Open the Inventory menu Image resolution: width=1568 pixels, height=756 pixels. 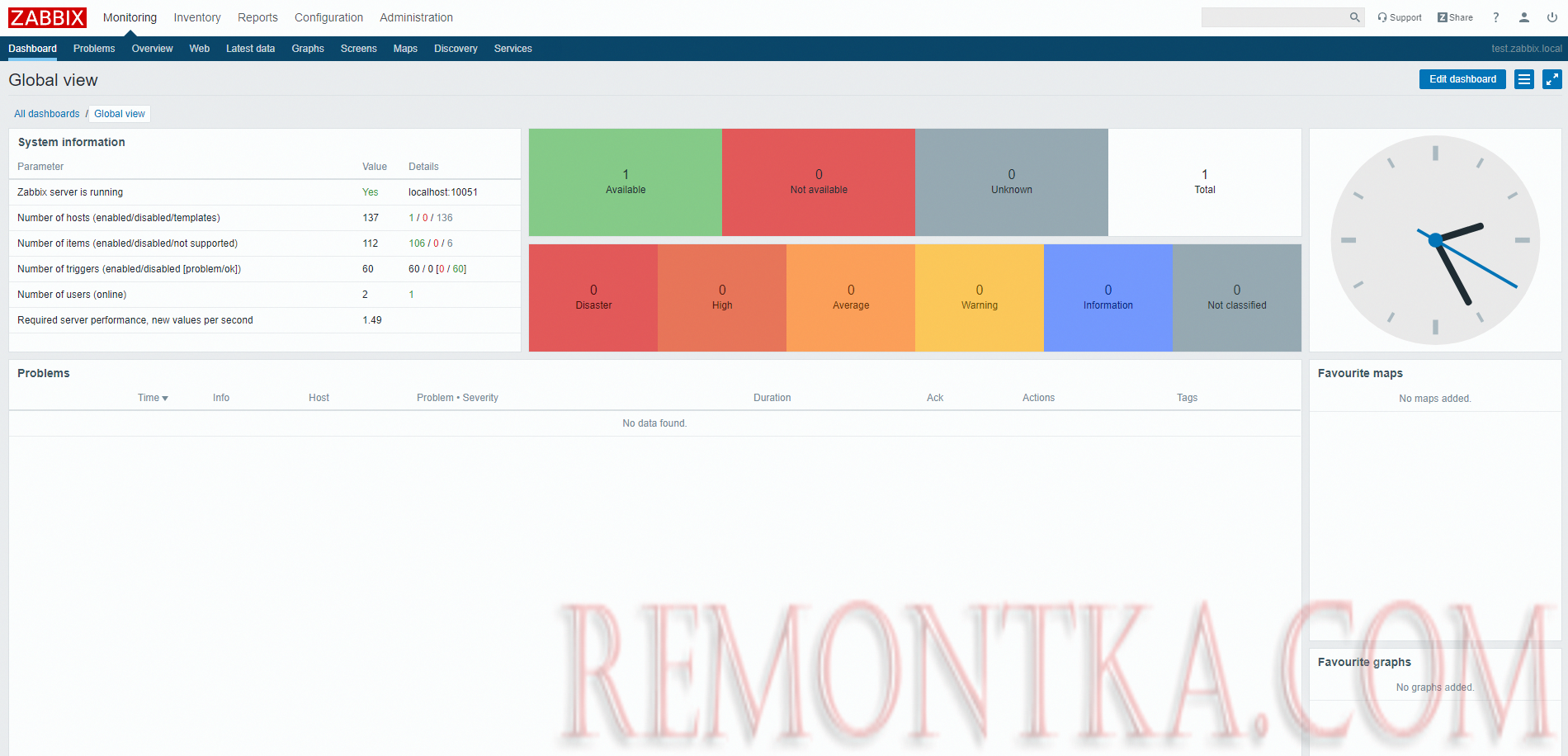click(x=197, y=17)
